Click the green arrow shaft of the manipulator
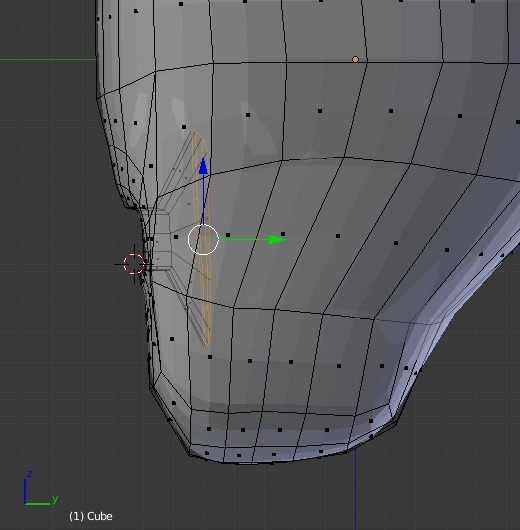 click(x=244, y=239)
